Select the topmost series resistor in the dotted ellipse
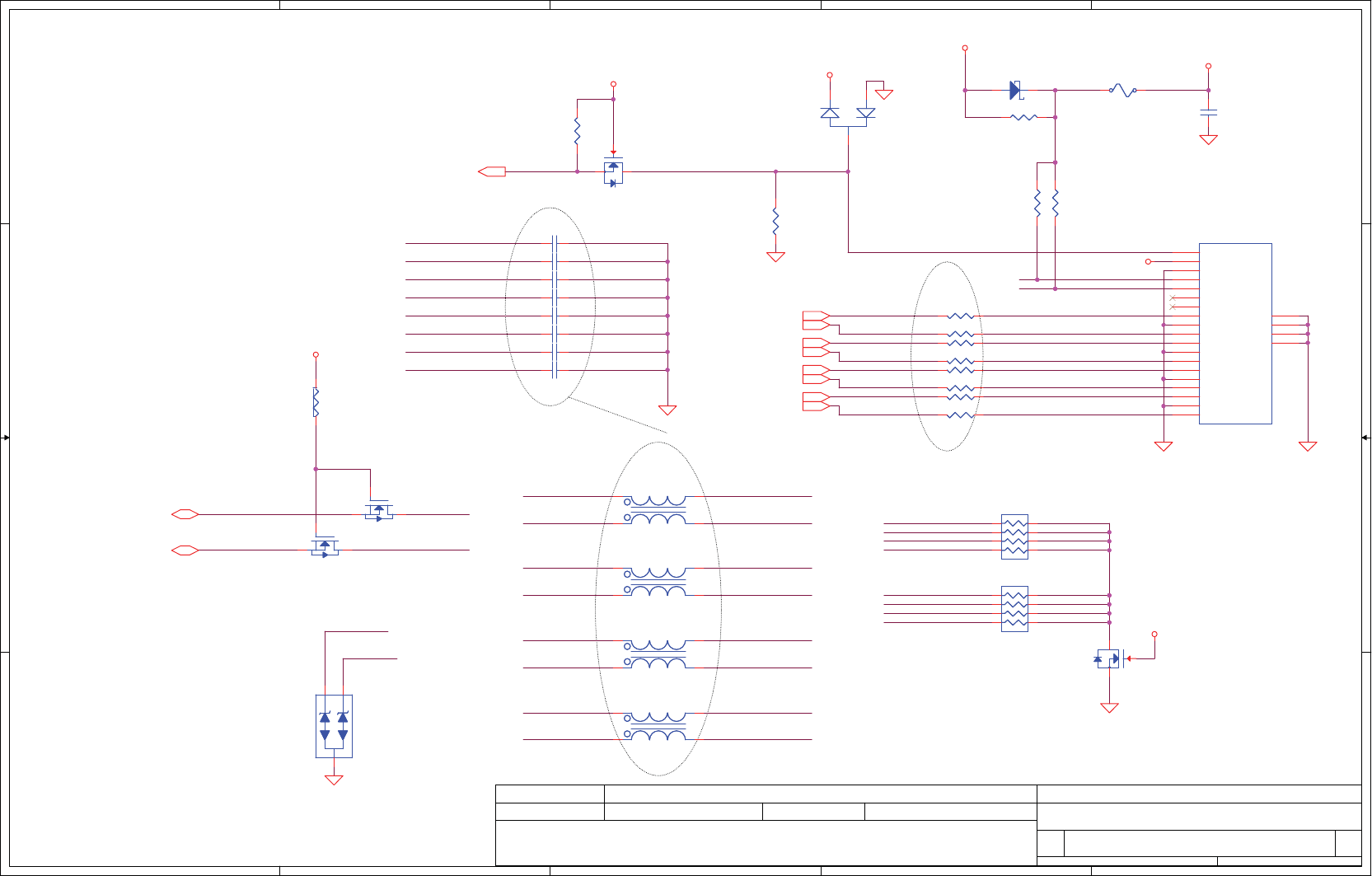1372x876 pixels. click(x=961, y=316)
